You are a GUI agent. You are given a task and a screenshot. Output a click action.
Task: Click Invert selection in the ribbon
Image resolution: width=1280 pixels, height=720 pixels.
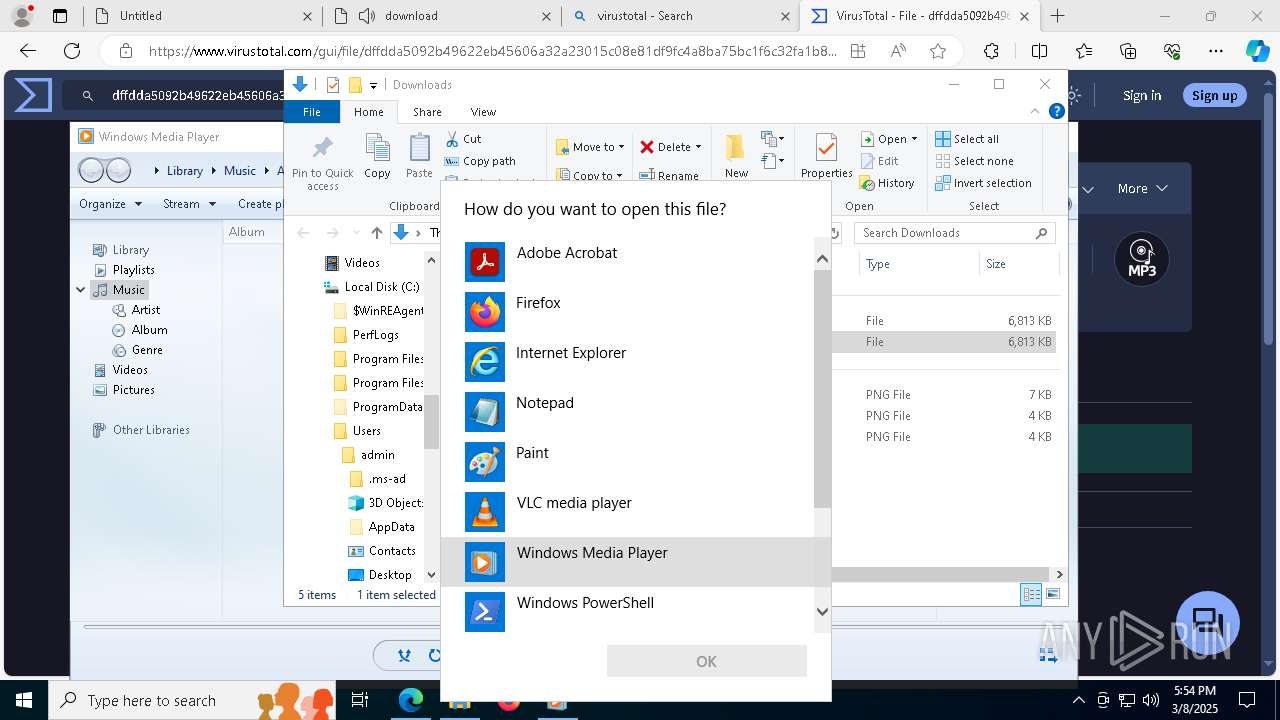click(x=983, y=183)
